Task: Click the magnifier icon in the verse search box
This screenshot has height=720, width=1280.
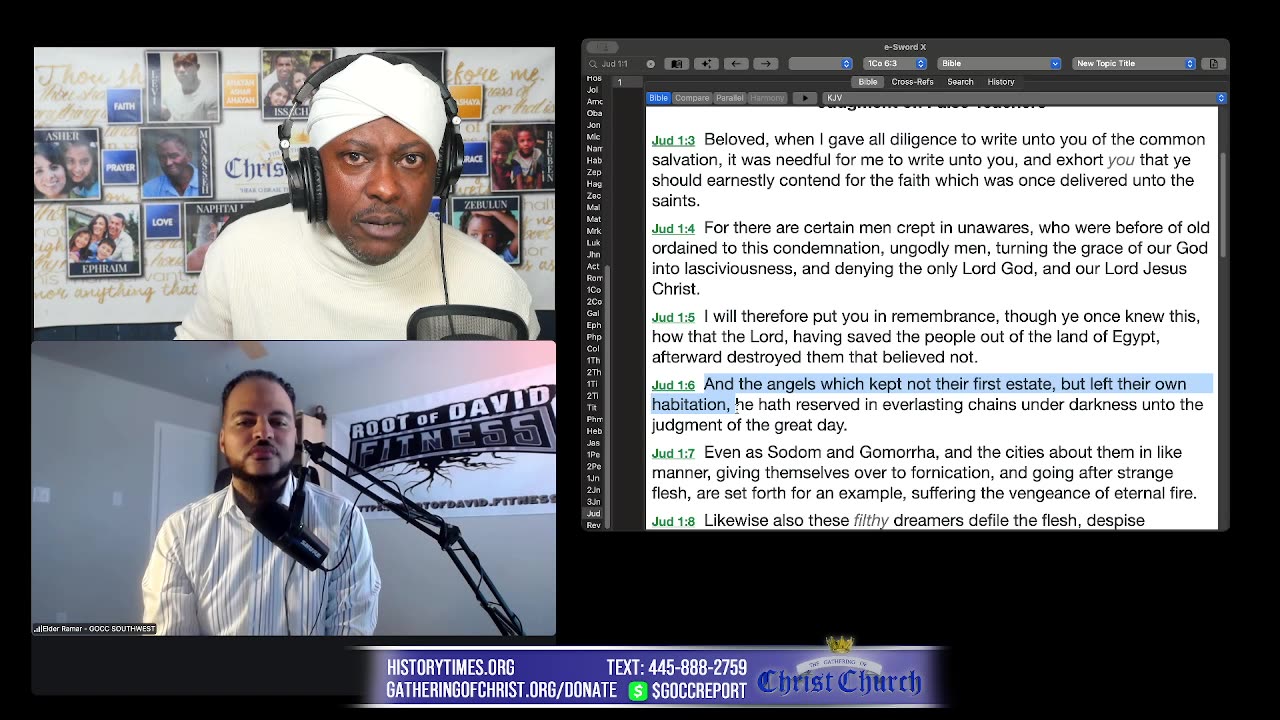Action: click(x=593, y=64)
